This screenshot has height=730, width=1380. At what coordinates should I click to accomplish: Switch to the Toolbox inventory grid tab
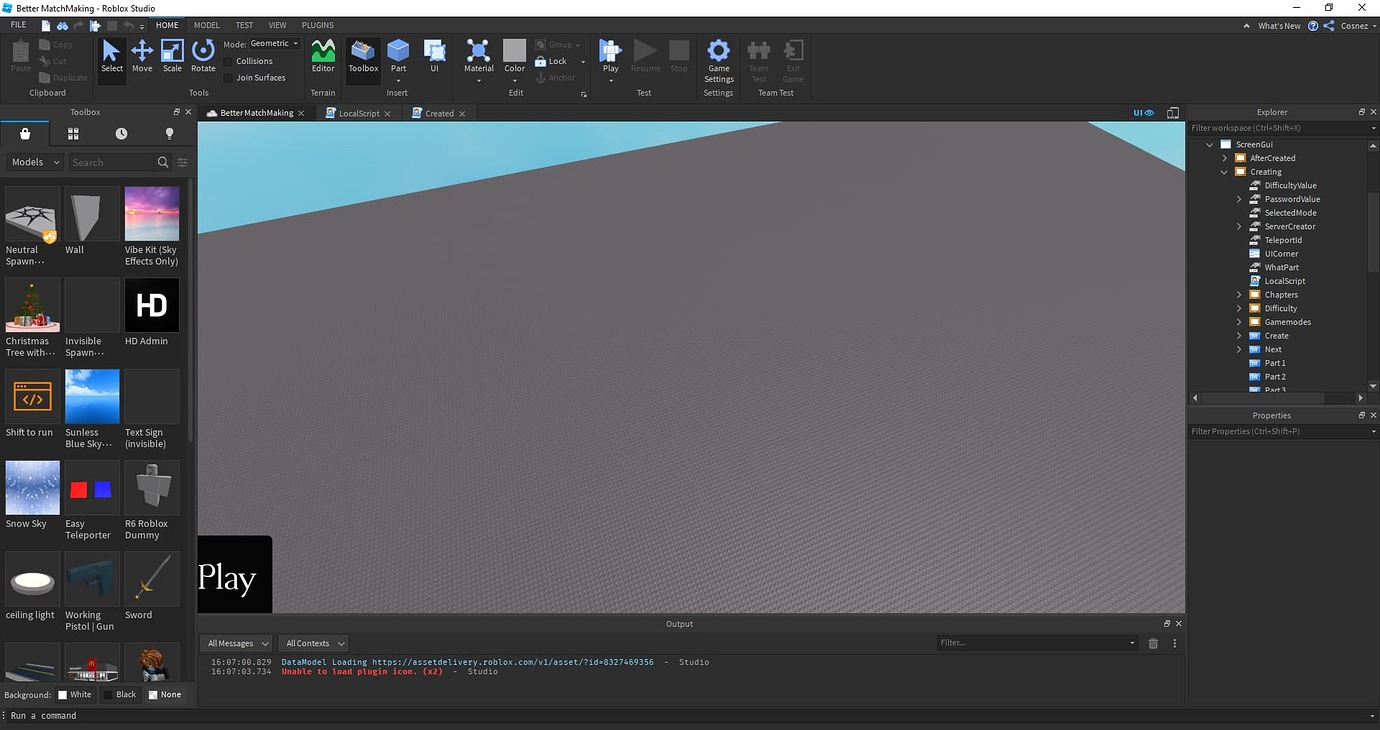tap(73, 134)
